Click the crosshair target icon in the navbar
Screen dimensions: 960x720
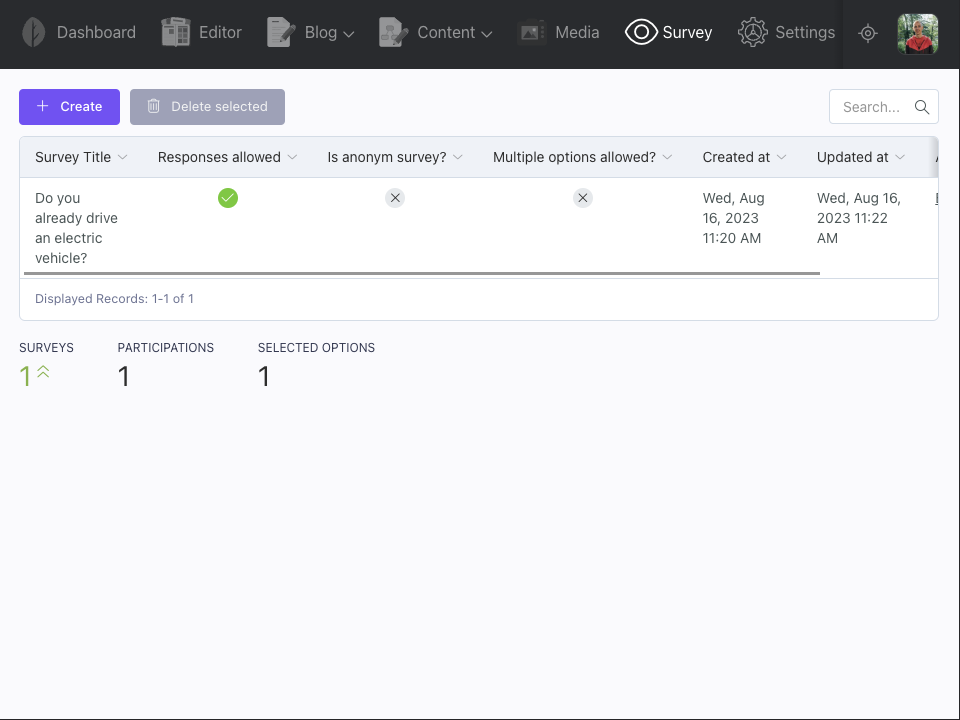point(868,33)
